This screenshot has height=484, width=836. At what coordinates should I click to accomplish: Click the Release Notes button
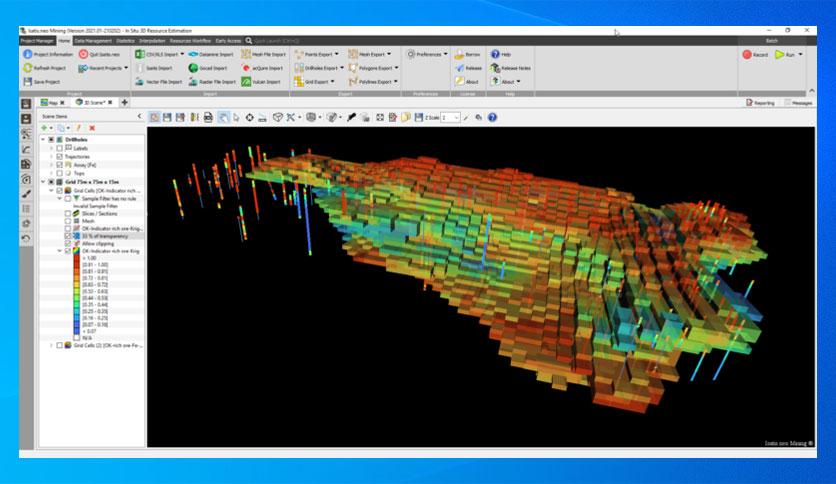[510, 68]
